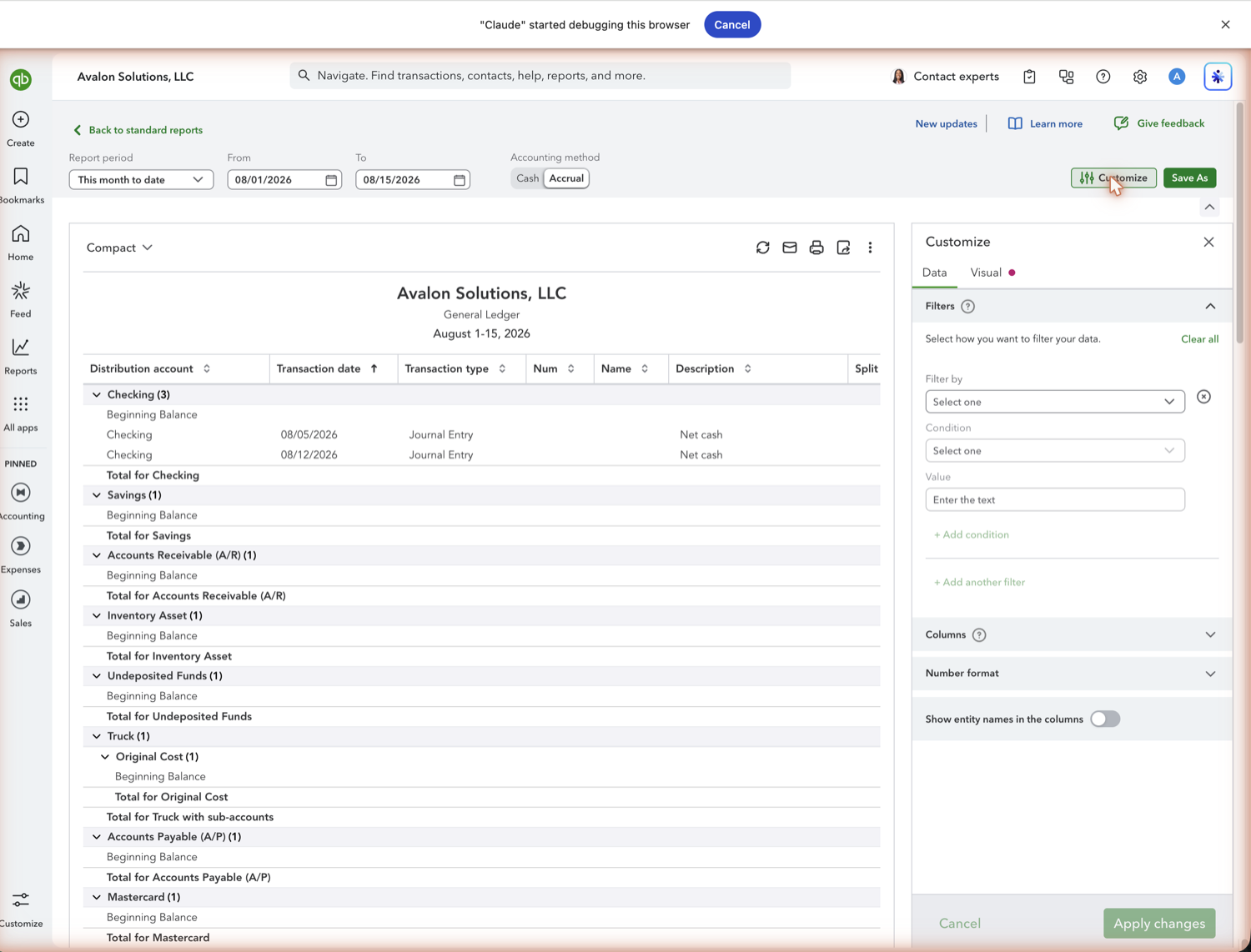Switch to the Data tab

pos(934,273)
